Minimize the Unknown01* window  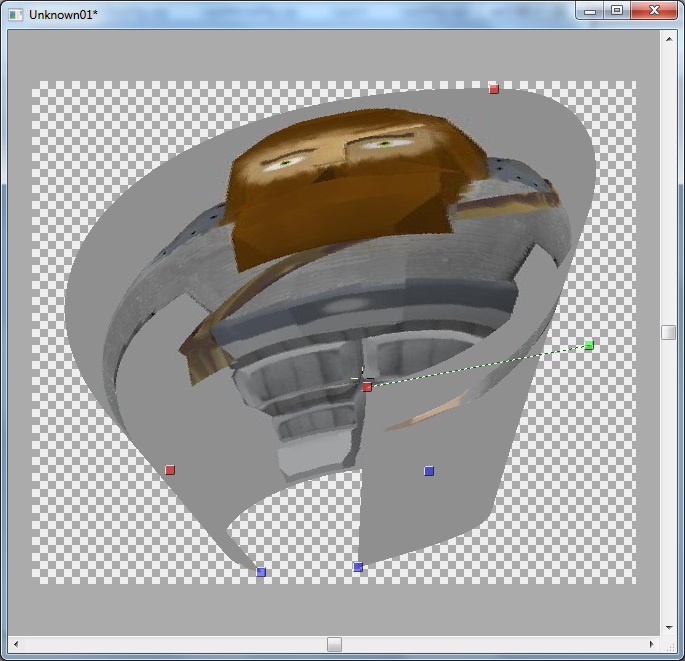592,10
